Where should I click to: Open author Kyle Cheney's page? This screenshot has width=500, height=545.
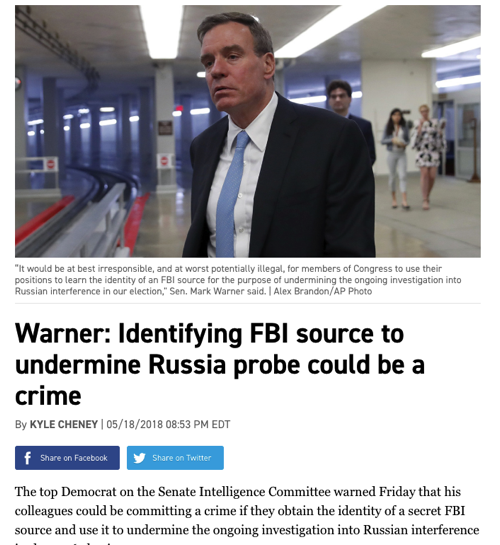tap(64, 424)
